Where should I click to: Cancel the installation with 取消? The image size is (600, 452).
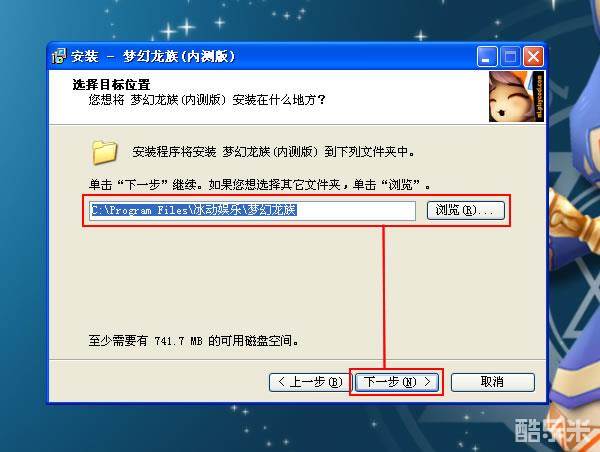click(x=492, y=382)
